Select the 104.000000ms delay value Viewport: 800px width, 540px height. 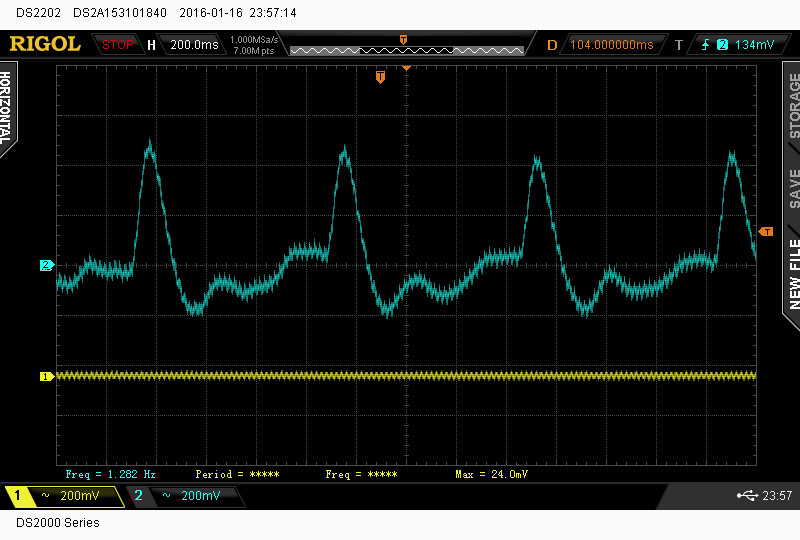[x=611, y=45]
